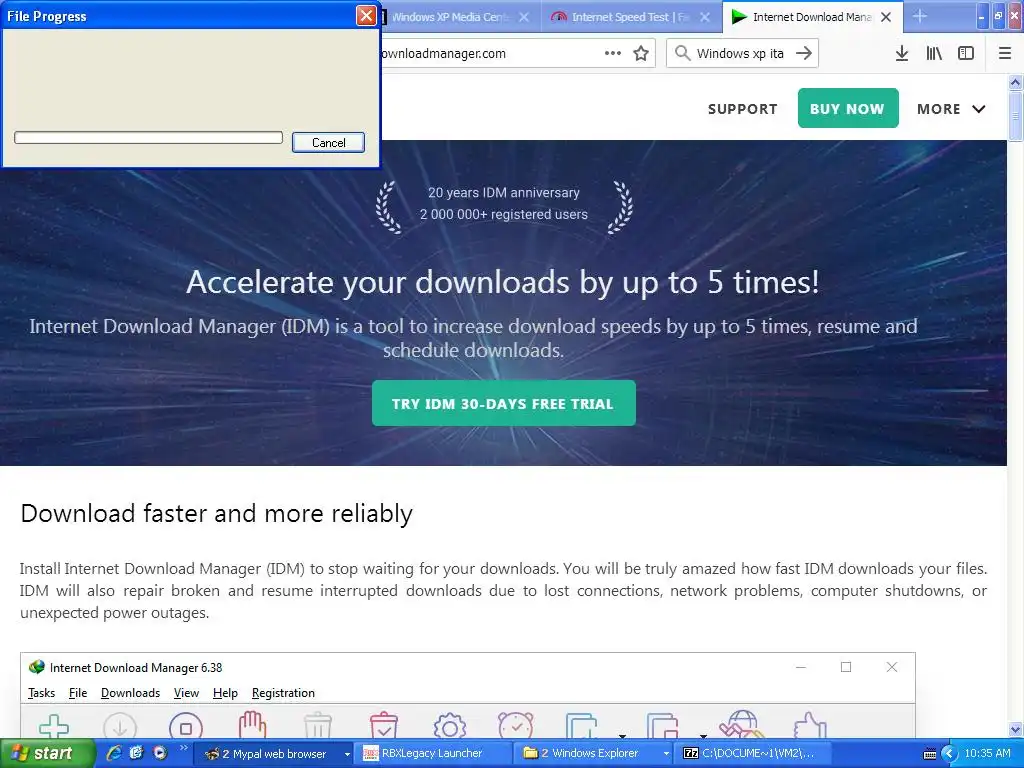Open the Library bookmarks icon
Viewport: 1024px width, 768px height.
pyautogui.click(x=934, y=54)
